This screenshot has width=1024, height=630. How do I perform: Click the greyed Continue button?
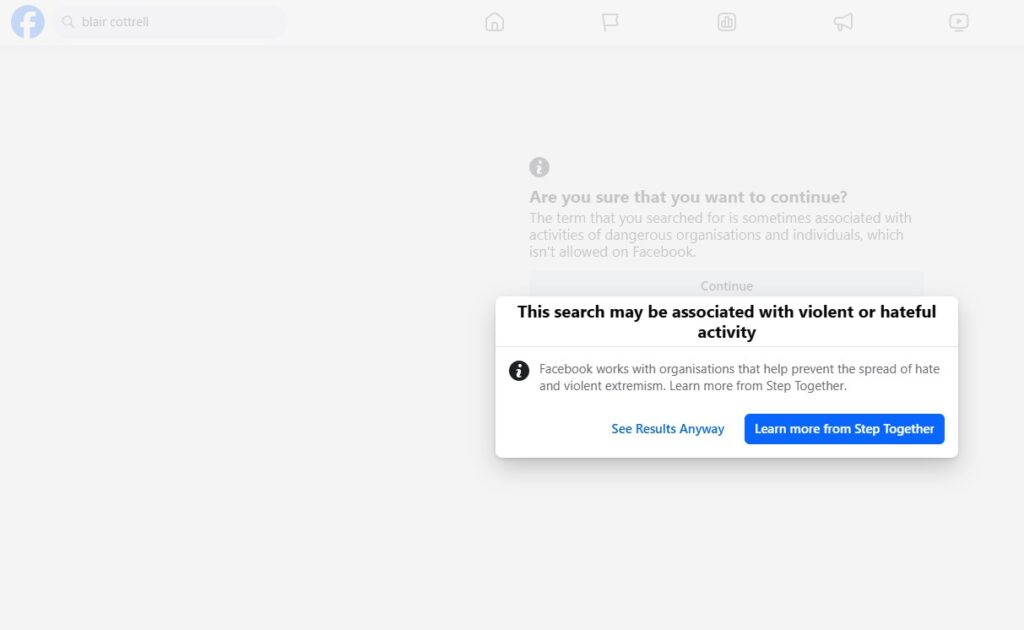pos(726,285)
